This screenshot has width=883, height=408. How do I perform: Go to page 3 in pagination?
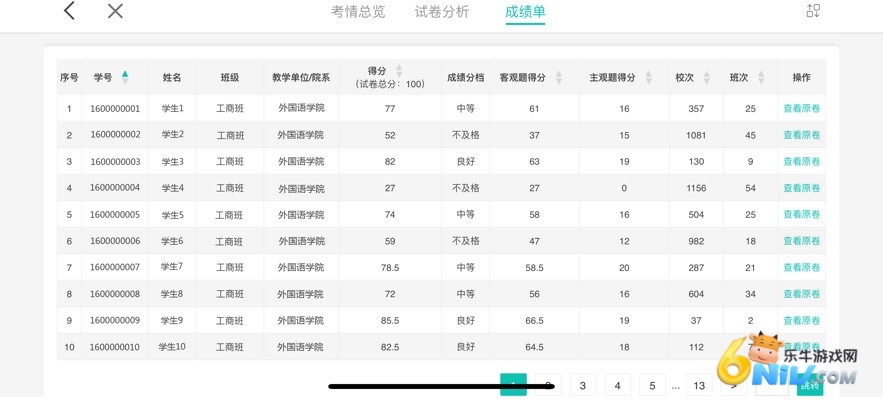pos(583,386)
